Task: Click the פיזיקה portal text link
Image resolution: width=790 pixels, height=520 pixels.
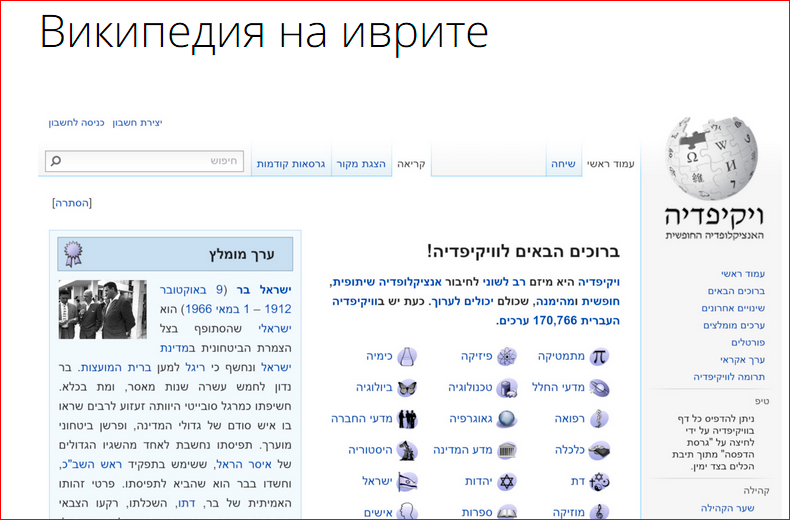Action: point(476,356)
